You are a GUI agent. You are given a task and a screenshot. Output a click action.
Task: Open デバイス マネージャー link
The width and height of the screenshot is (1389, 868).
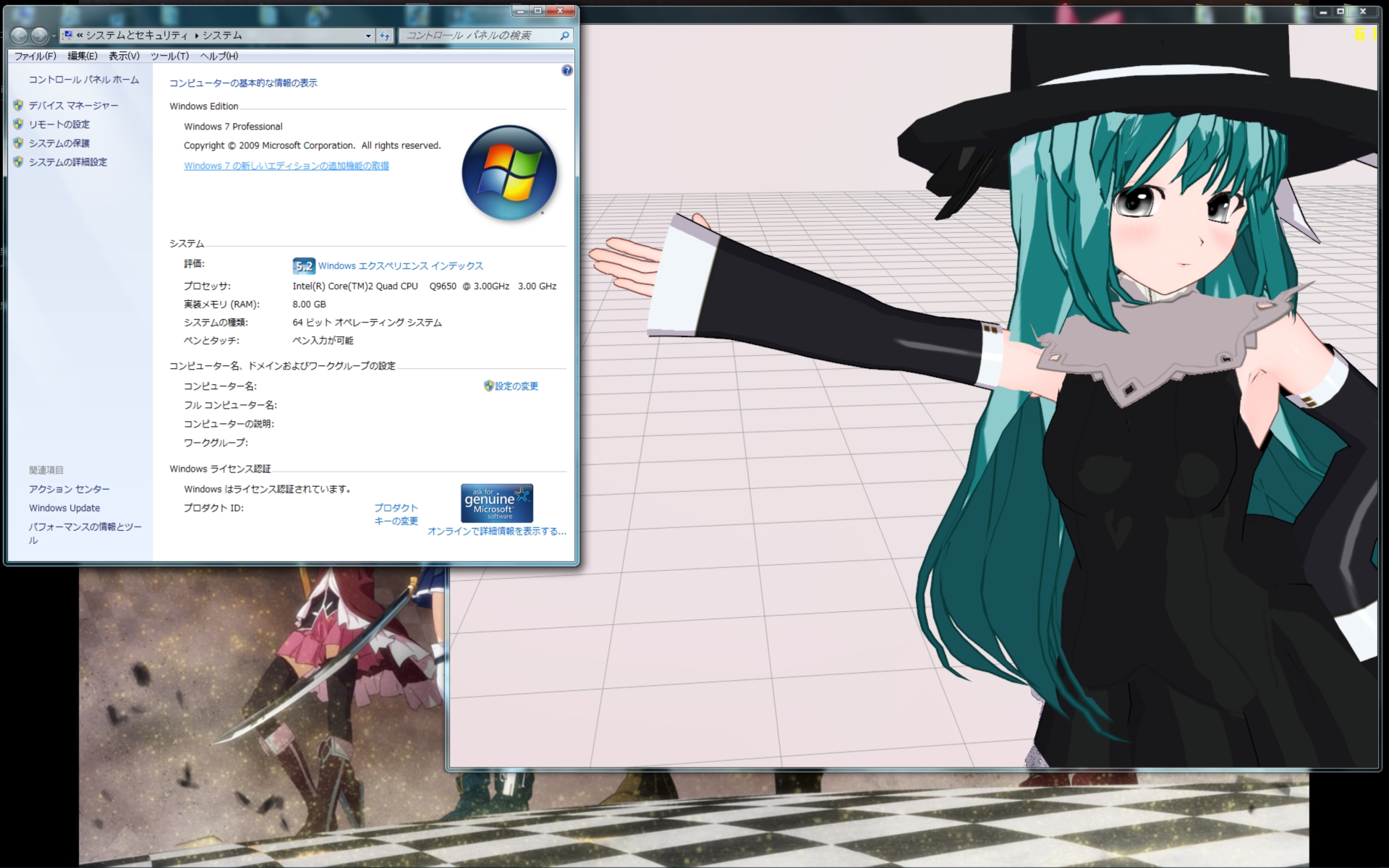(73, 106)
